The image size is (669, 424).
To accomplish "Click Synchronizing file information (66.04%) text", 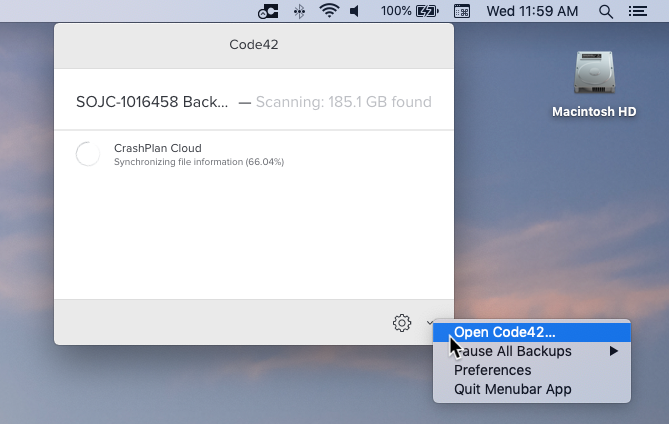I will (199, 162).
